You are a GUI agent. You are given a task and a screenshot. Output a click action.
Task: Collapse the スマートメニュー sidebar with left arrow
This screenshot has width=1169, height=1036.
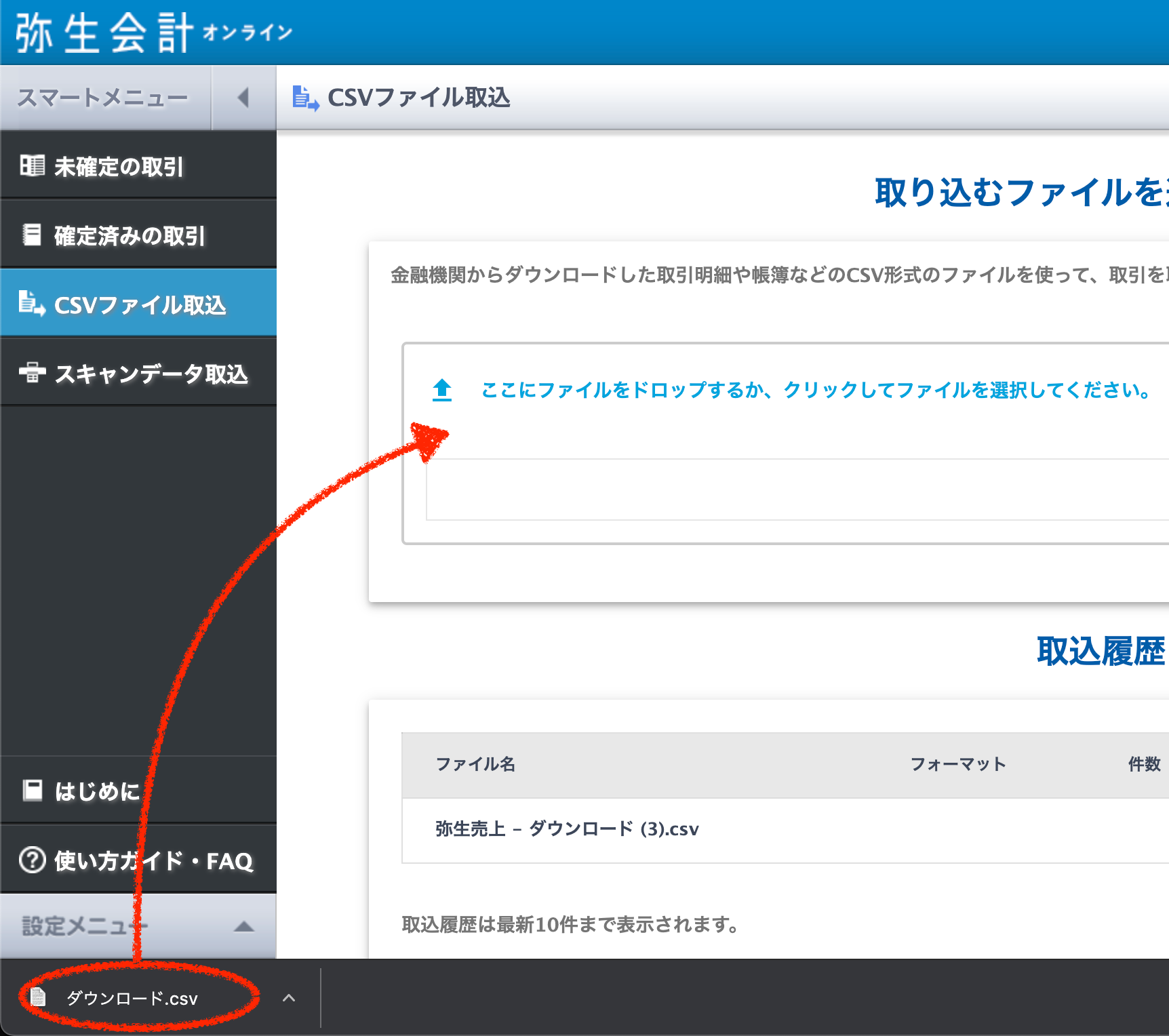point(243,98)
